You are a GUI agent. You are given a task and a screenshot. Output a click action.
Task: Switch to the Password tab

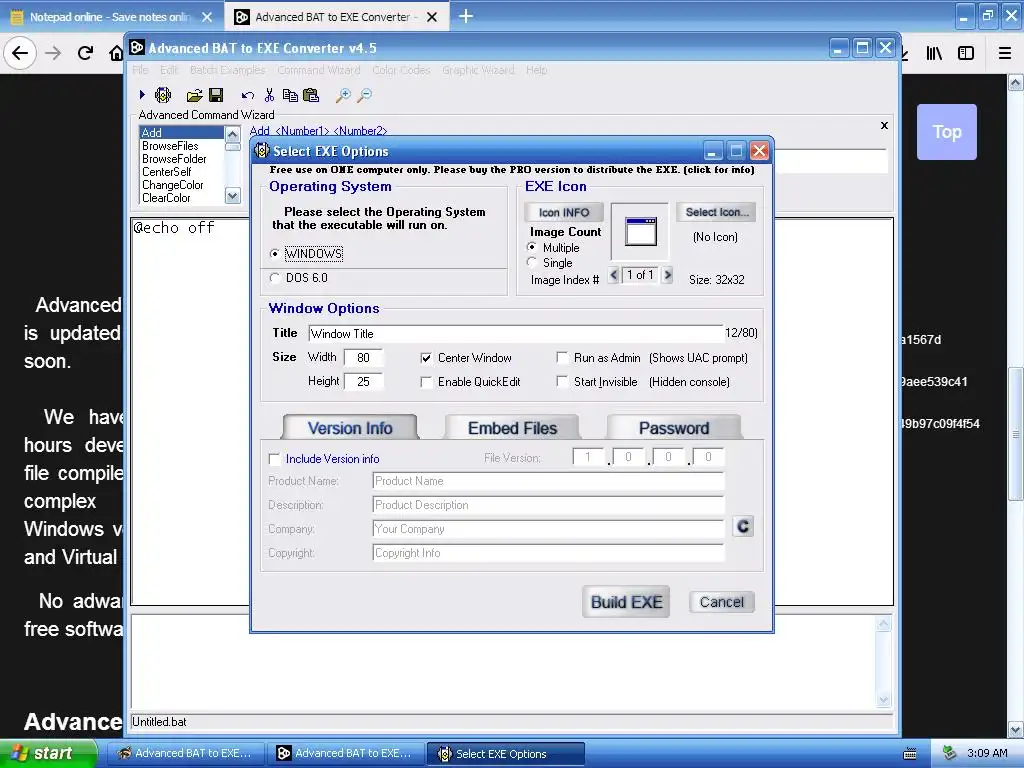click(x=674, y=428)
